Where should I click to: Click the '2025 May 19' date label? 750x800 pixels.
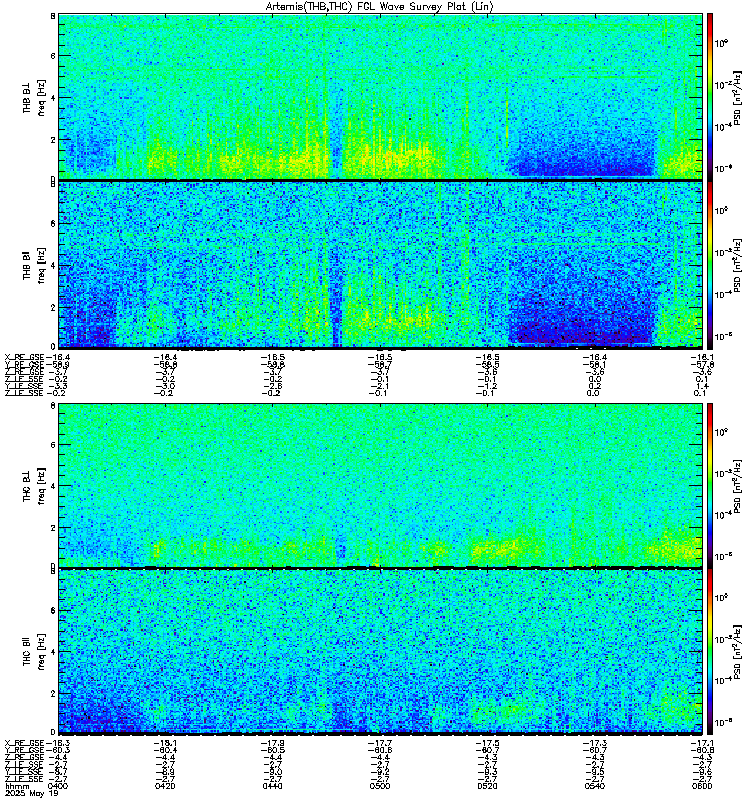[x=32, y=794]
